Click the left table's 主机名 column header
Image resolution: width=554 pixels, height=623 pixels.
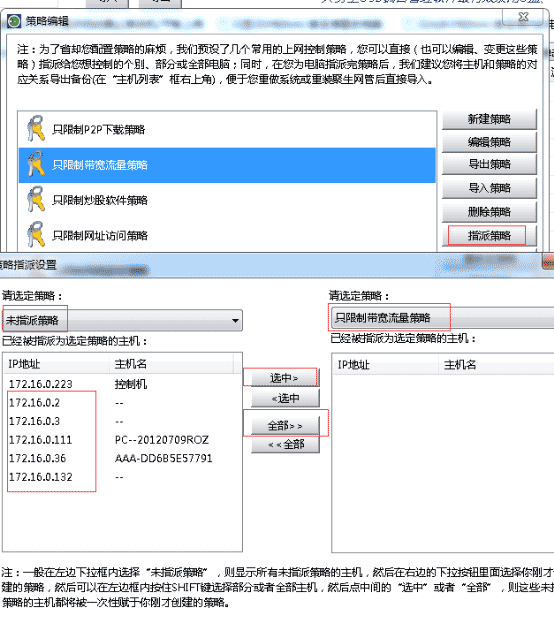172,364
